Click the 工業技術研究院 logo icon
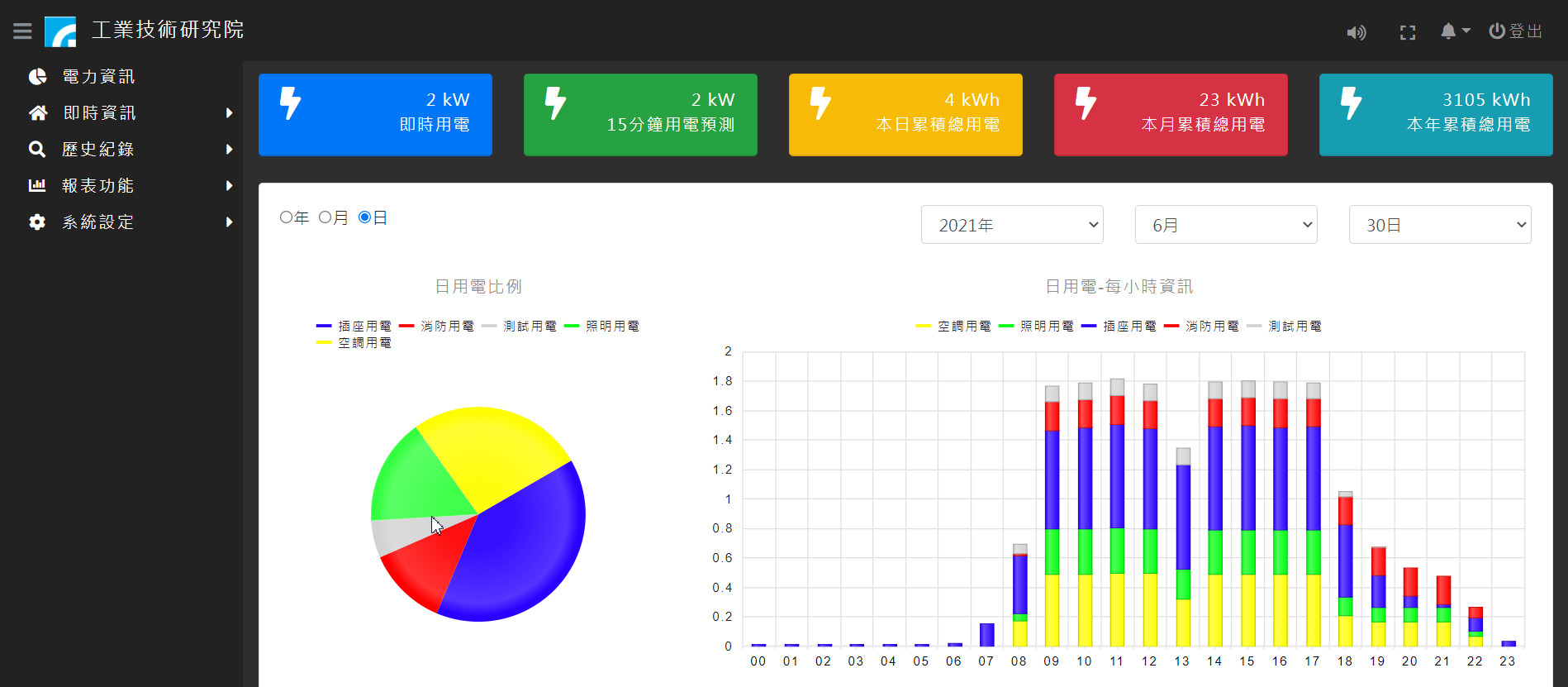This screenshot has height=687, width=1568. pyautogui.click(x=60, y=31)
